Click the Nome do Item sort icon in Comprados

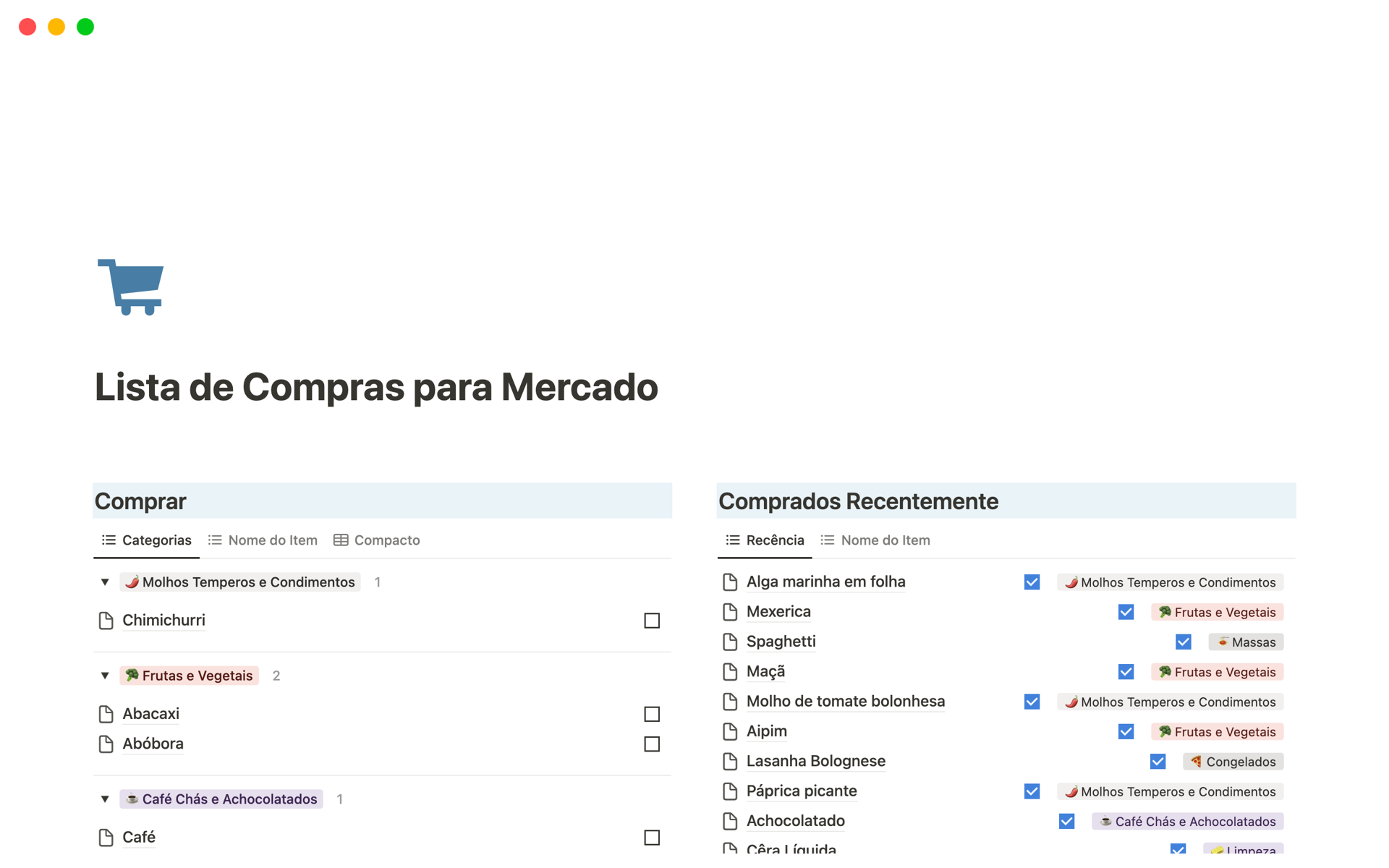click(x=828, y=539)
